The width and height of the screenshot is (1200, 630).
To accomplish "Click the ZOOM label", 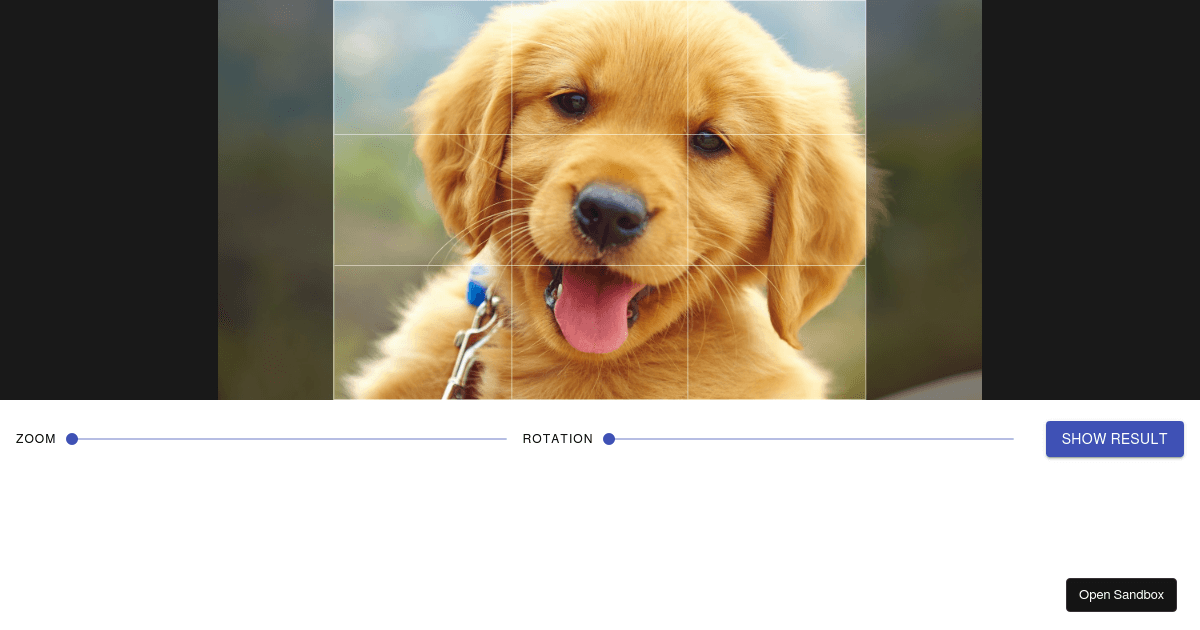I will coord(36,438).
